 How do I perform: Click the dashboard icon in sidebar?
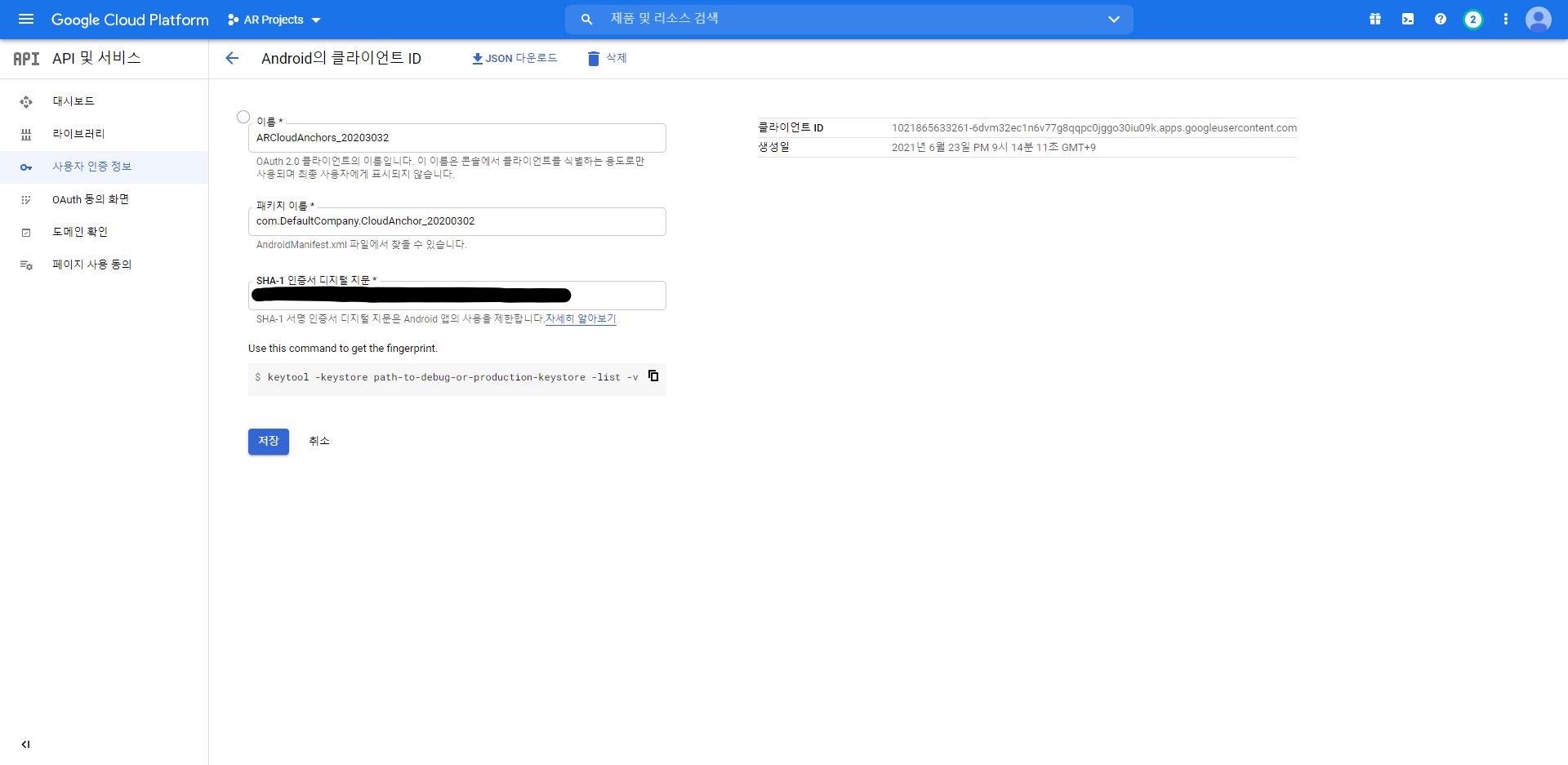[26, 102]
